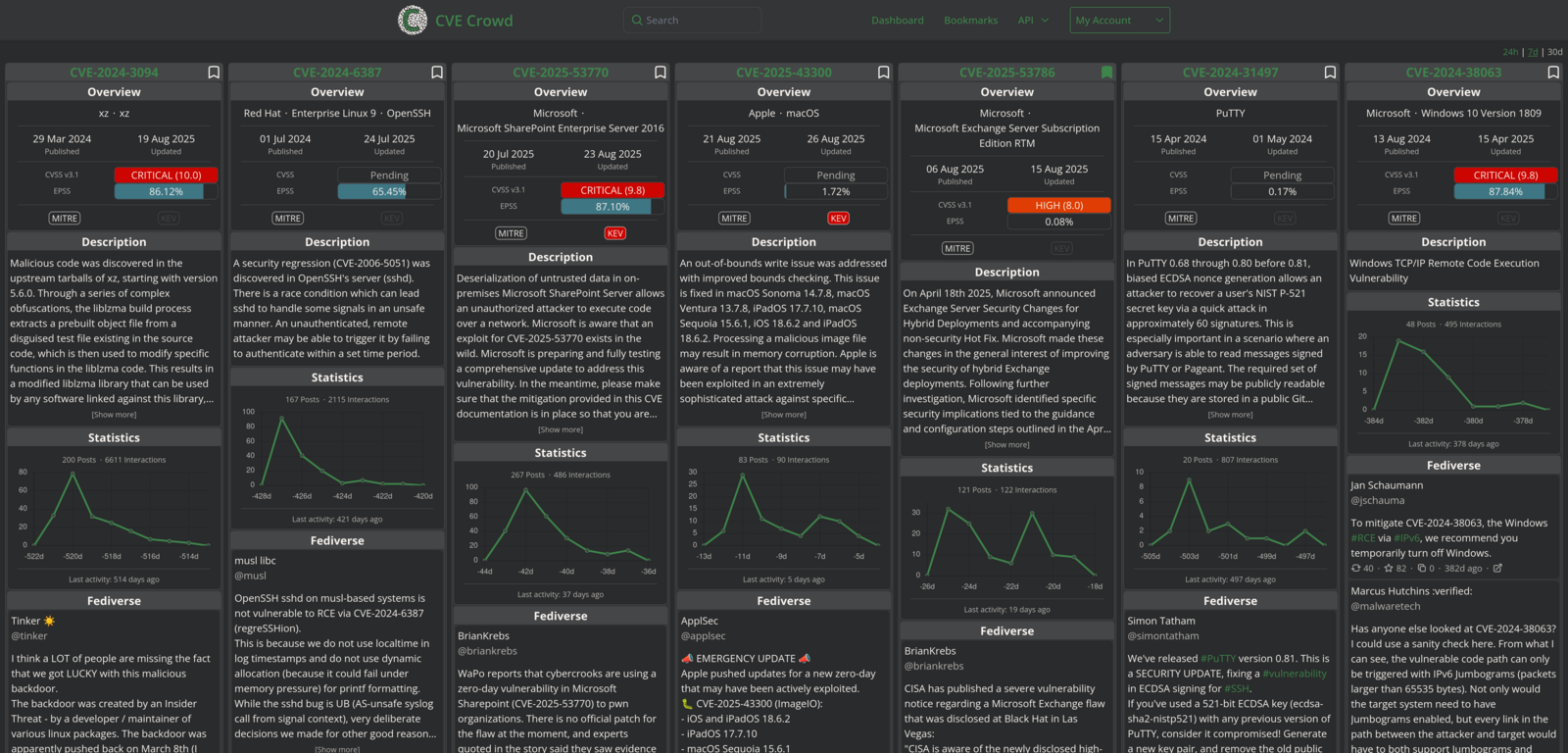This screenshot has height=753, width=1568.
Task: Expand CVE-2025-53786 description with Show more
Action: pos(1006,445)
